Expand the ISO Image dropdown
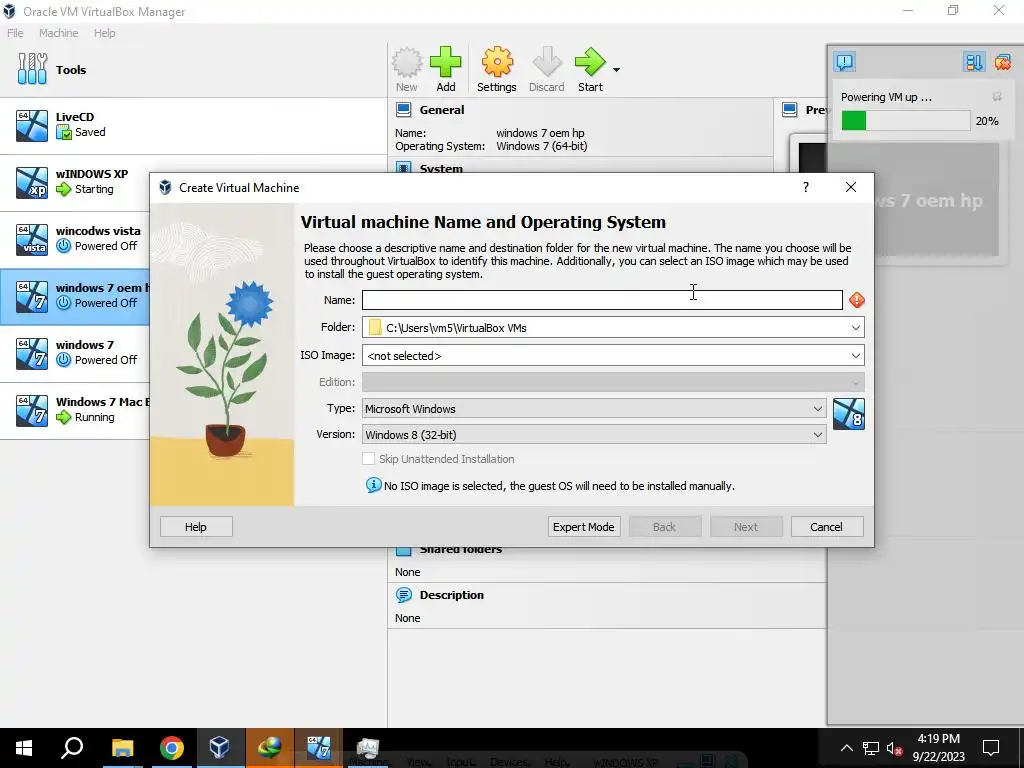This screenshot has width=1024, height=768. click(856, 356)
